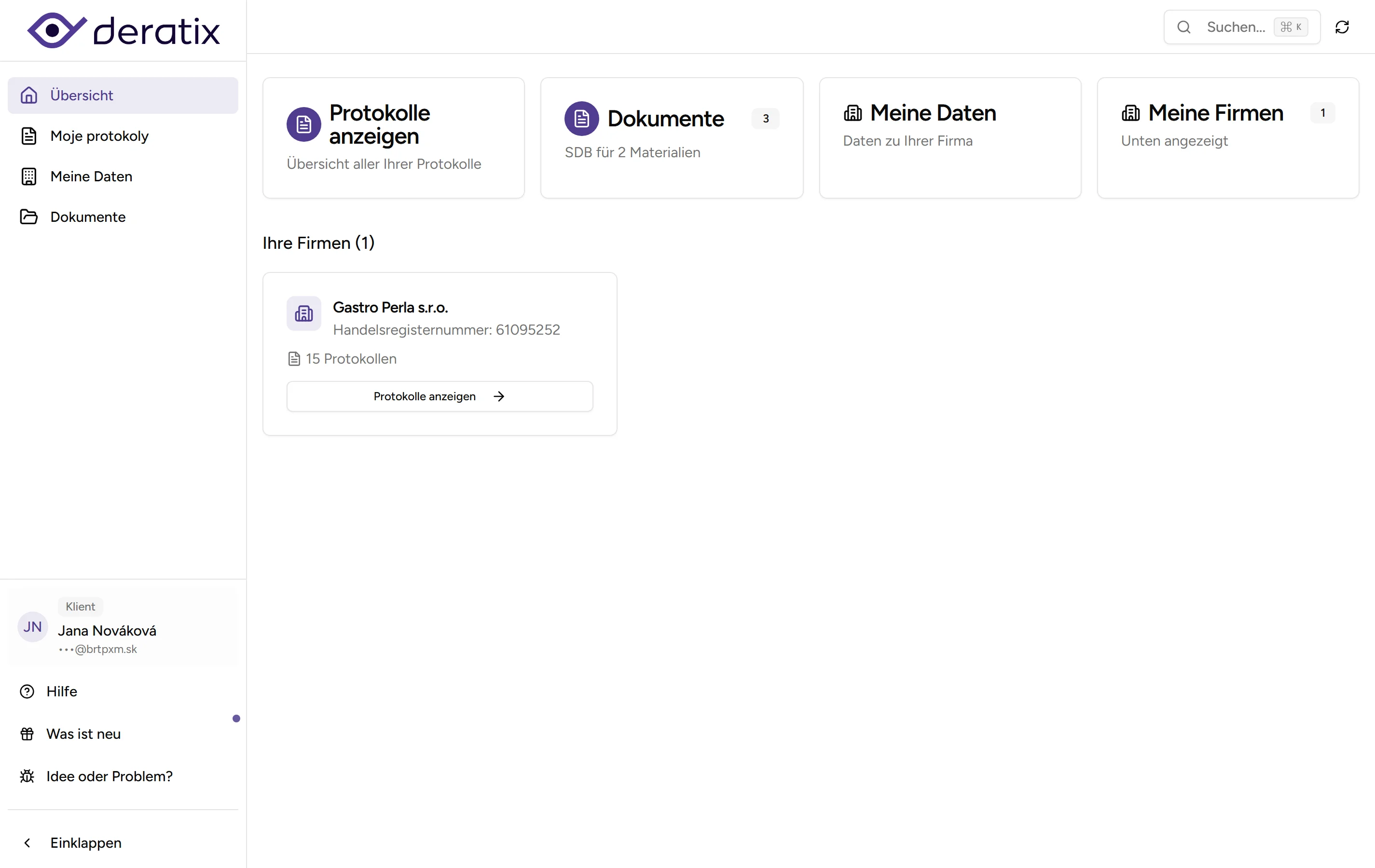Open the Meine Firmen card

point(1227,137)
